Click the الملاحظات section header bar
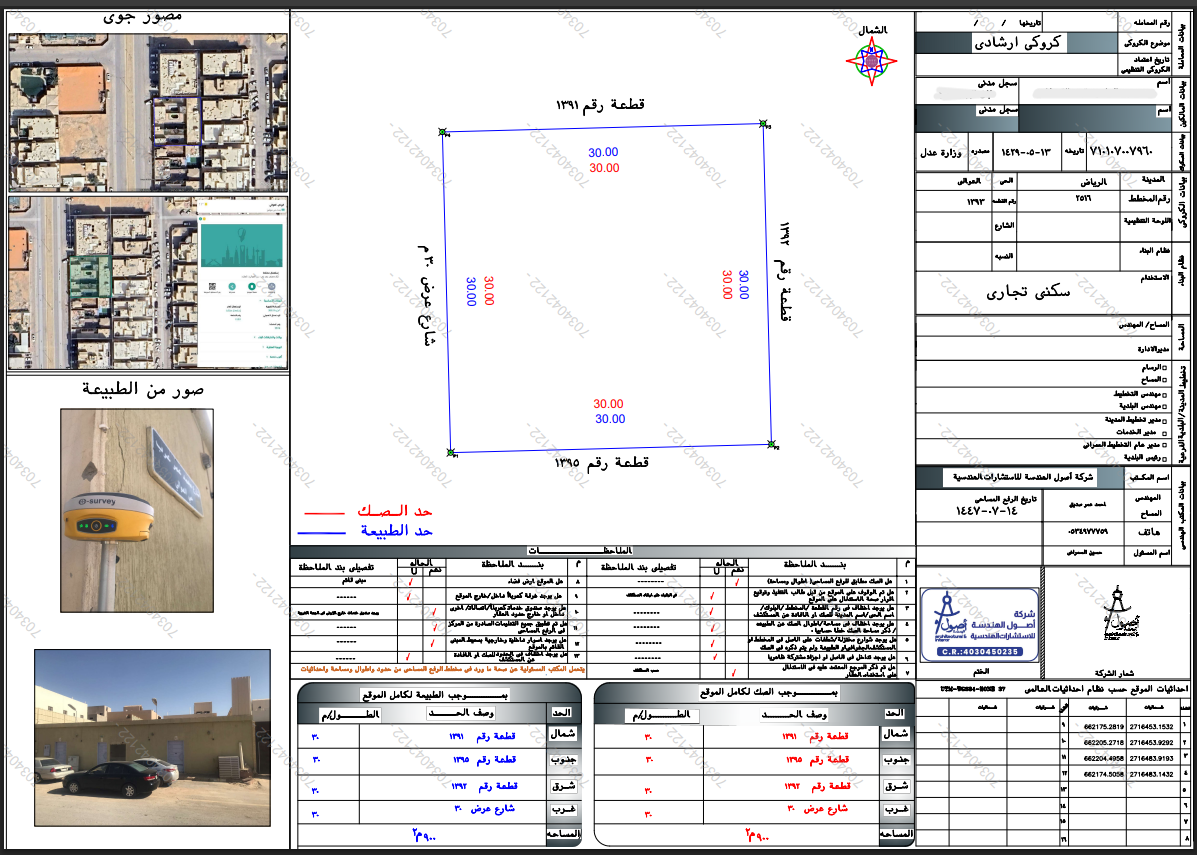Image resolution: width=1197 pixels, height=855 pixels. click(602, 550)
